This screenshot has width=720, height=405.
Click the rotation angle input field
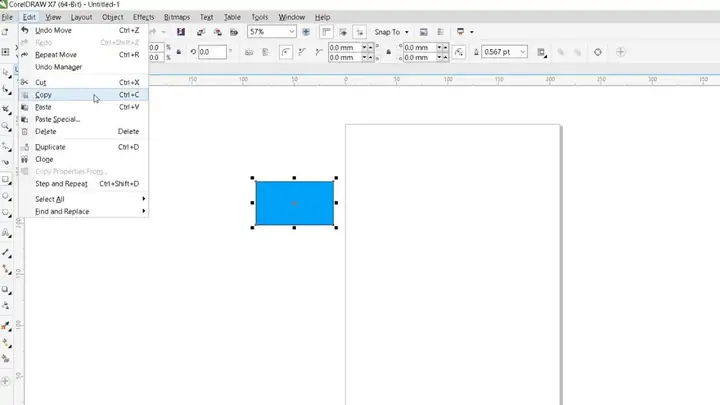click(212, 52)
